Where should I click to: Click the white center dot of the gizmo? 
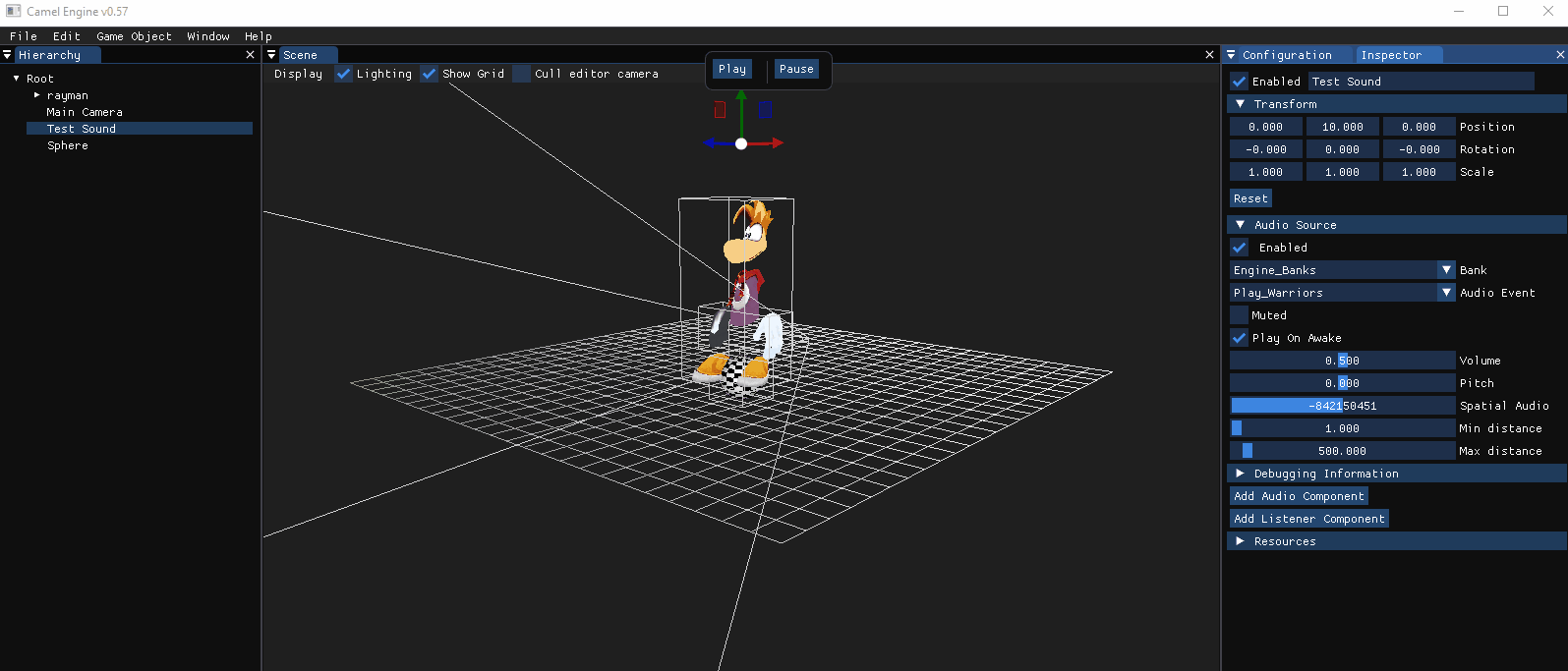point(741,143)
